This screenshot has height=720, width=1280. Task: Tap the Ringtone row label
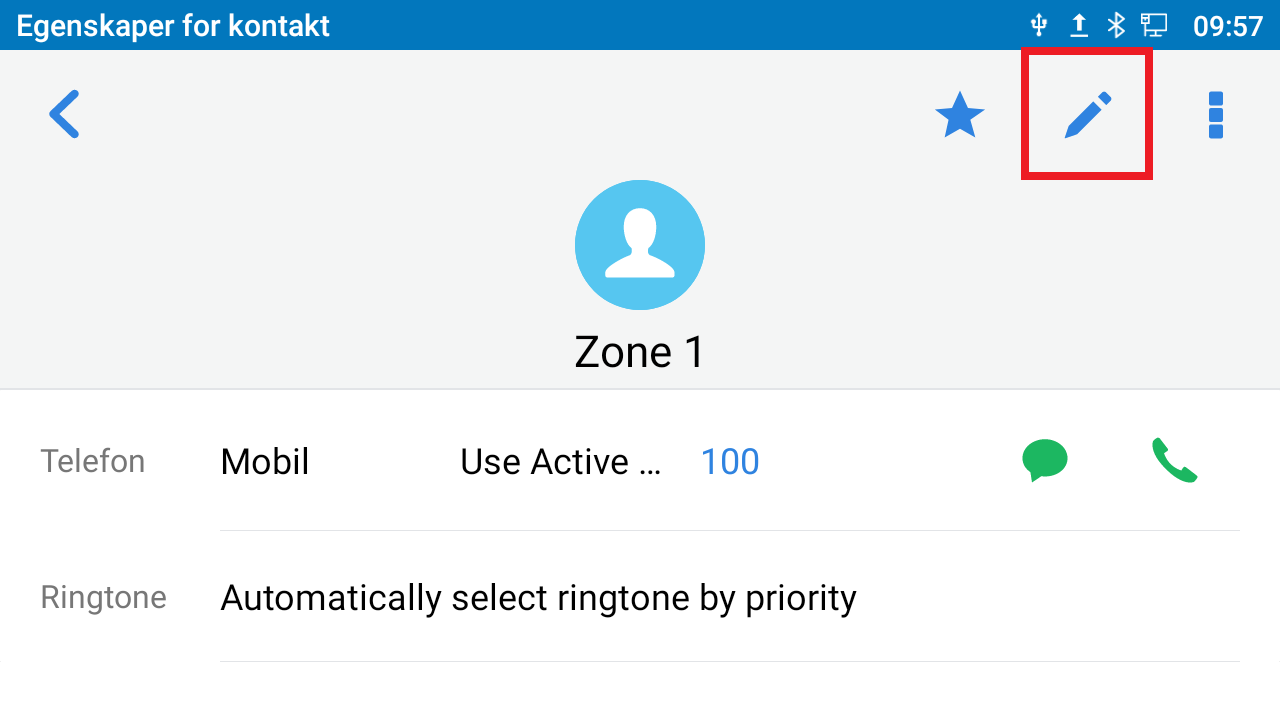103,598
